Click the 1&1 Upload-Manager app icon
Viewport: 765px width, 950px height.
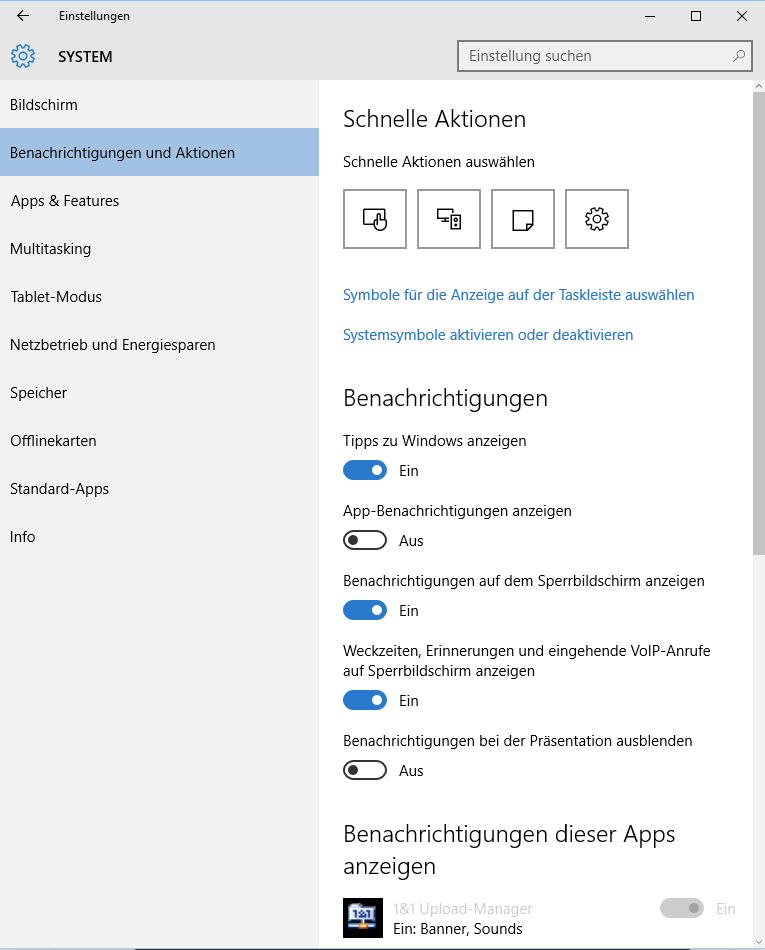click(363, 918)
